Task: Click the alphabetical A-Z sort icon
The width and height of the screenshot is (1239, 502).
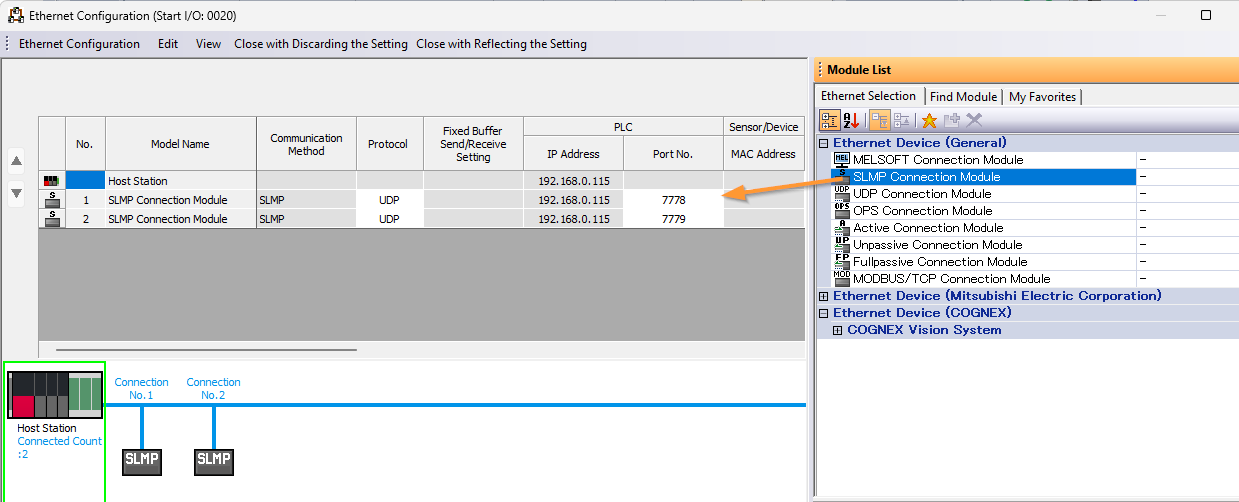Action: pos(852,120)
